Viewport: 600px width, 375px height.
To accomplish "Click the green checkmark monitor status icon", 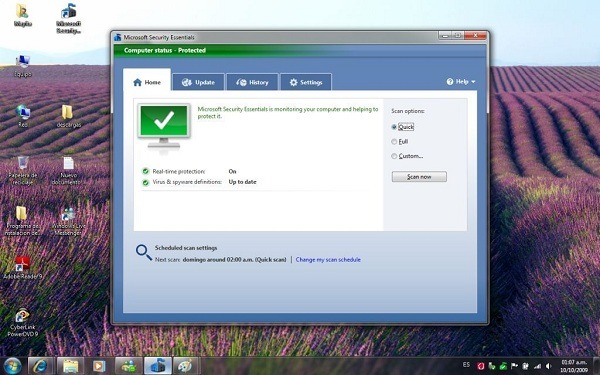I will [164, 127].
